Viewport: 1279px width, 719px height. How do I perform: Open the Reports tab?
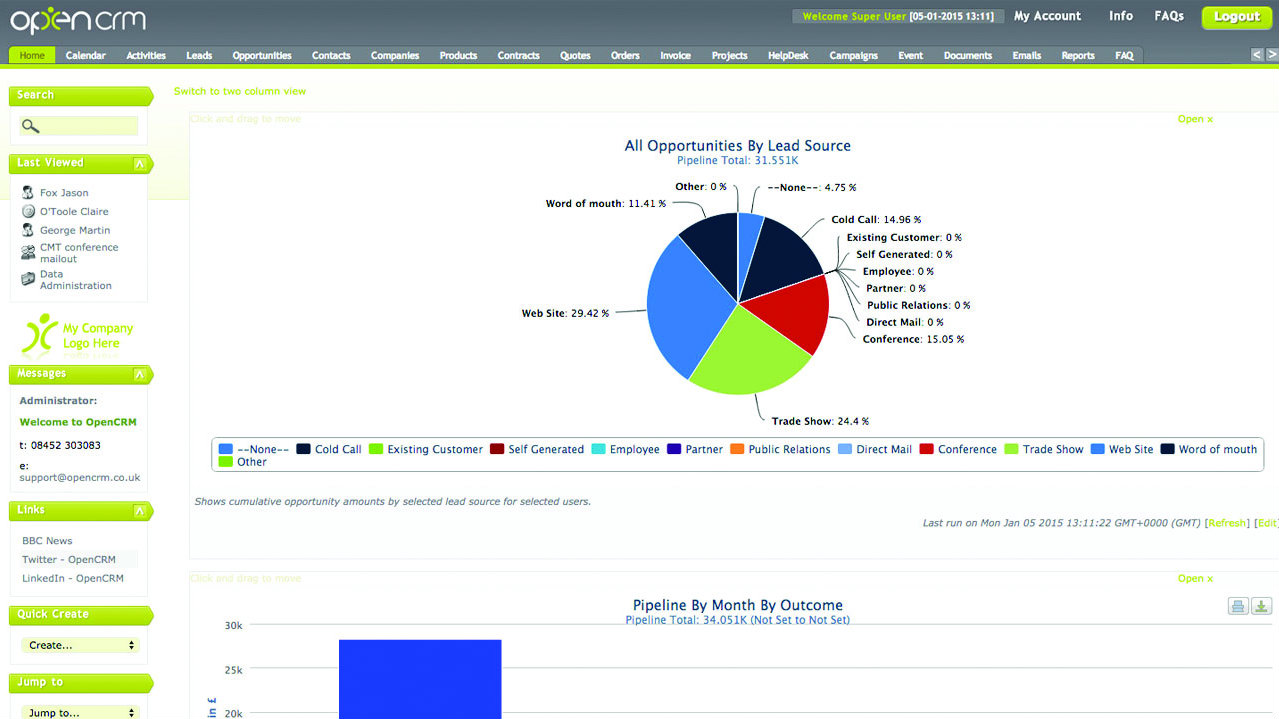(1078, 55)
